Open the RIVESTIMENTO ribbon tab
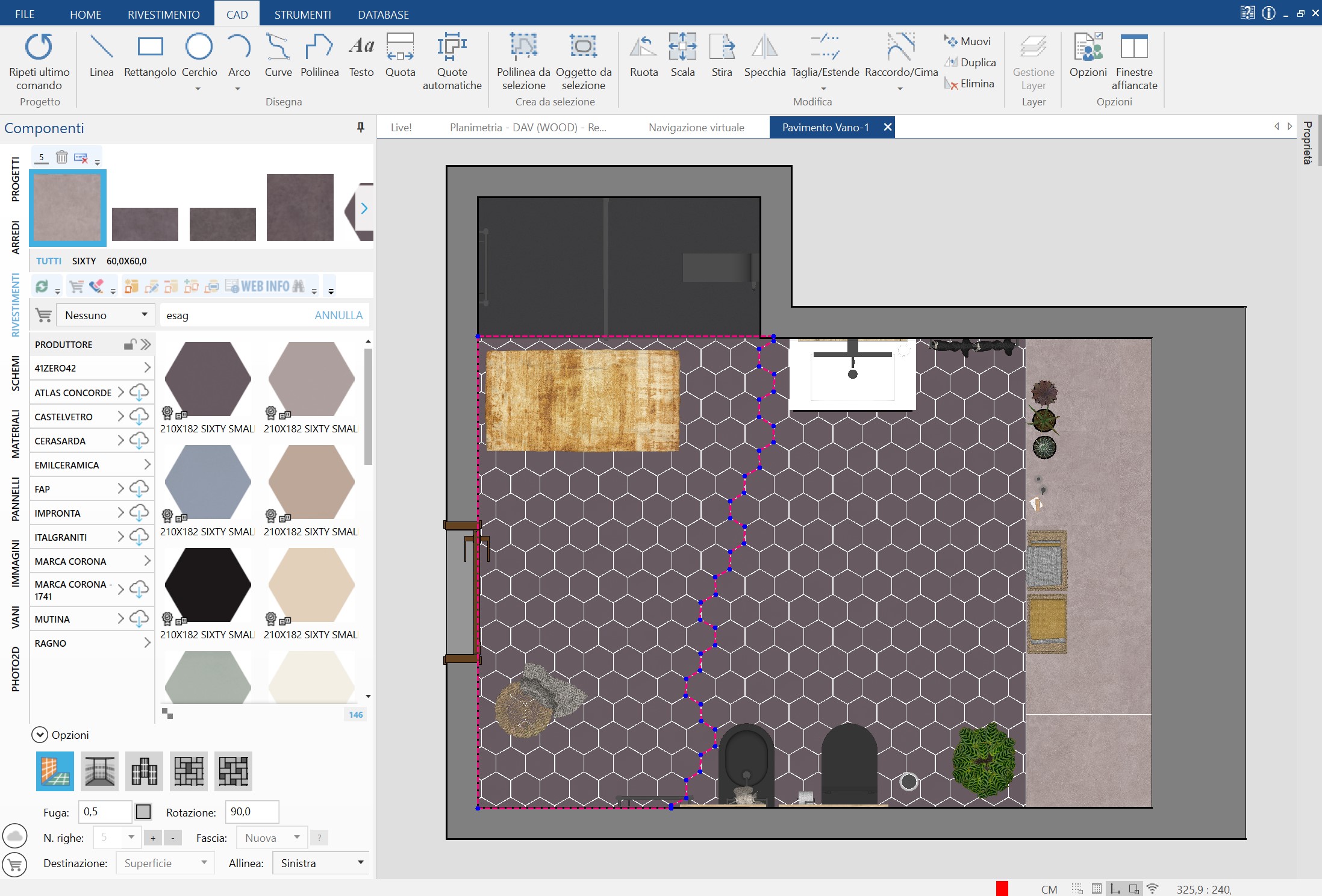This screenshot has width=1322, height=896. tap(164, 14)
